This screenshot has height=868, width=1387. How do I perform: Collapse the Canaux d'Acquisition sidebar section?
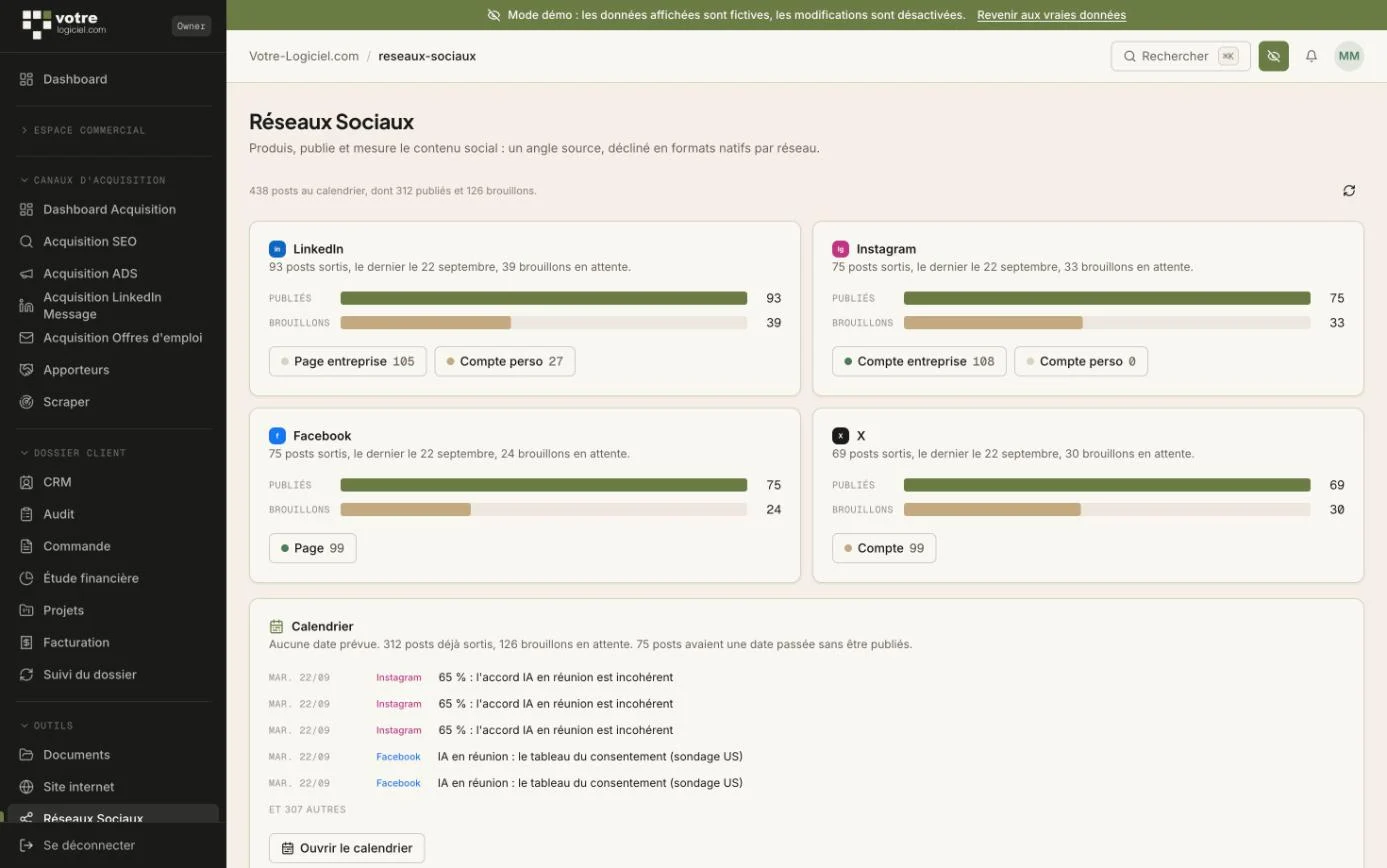click(93, 180)
